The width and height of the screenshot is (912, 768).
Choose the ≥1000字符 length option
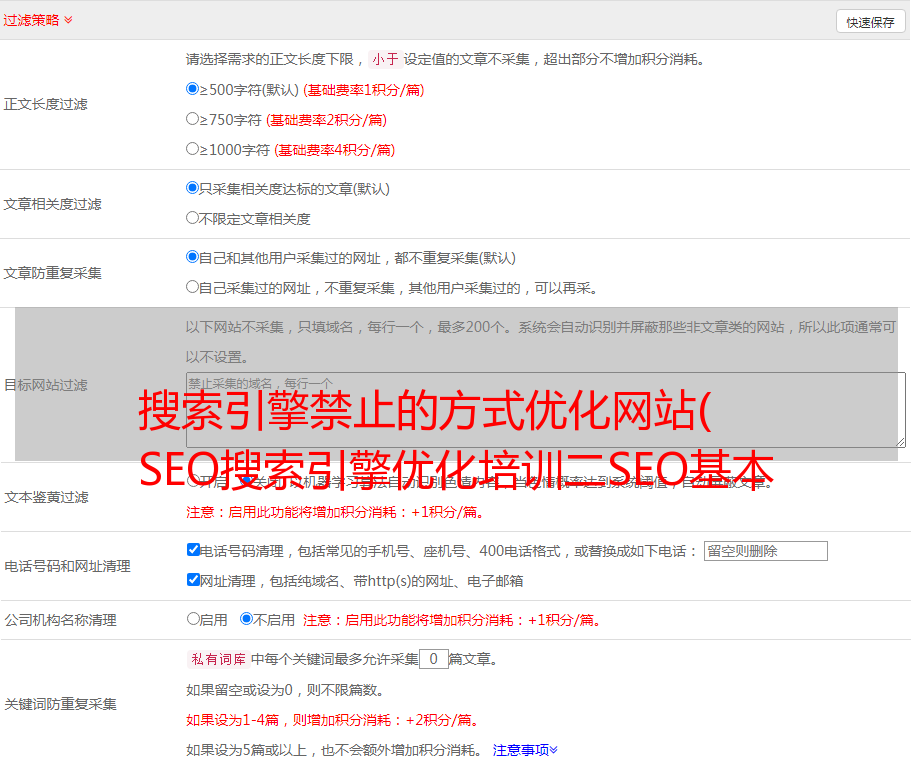tap(193, 149)
